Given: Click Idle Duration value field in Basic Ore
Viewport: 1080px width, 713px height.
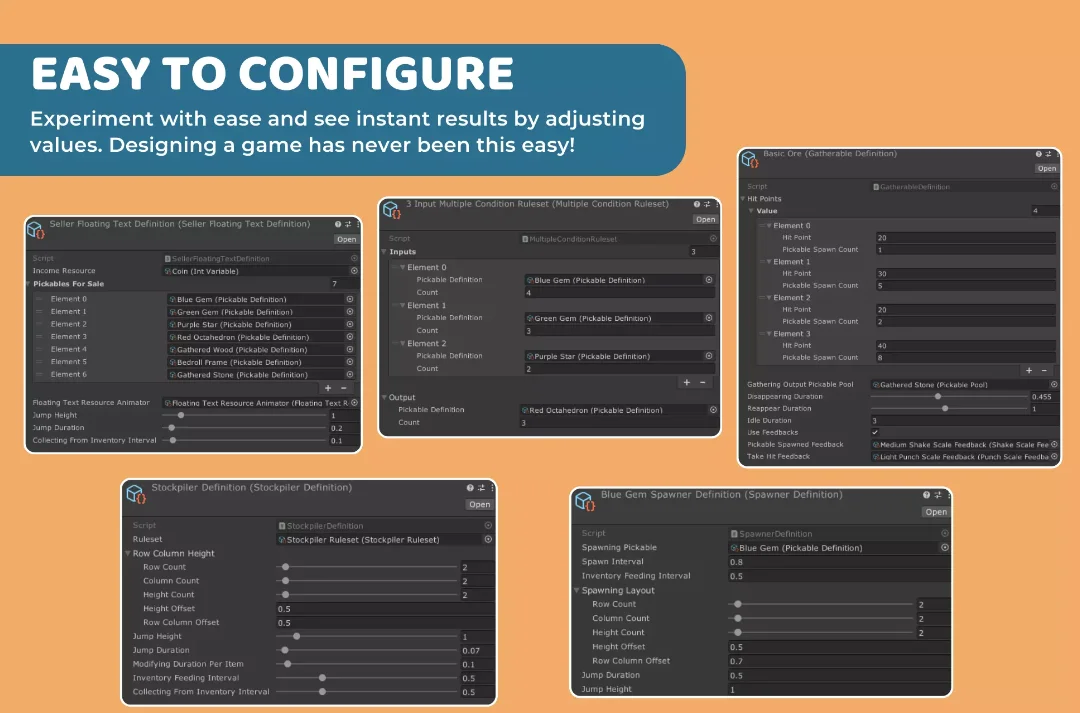Looking at the screenshot, I should [x=964, y=420].
